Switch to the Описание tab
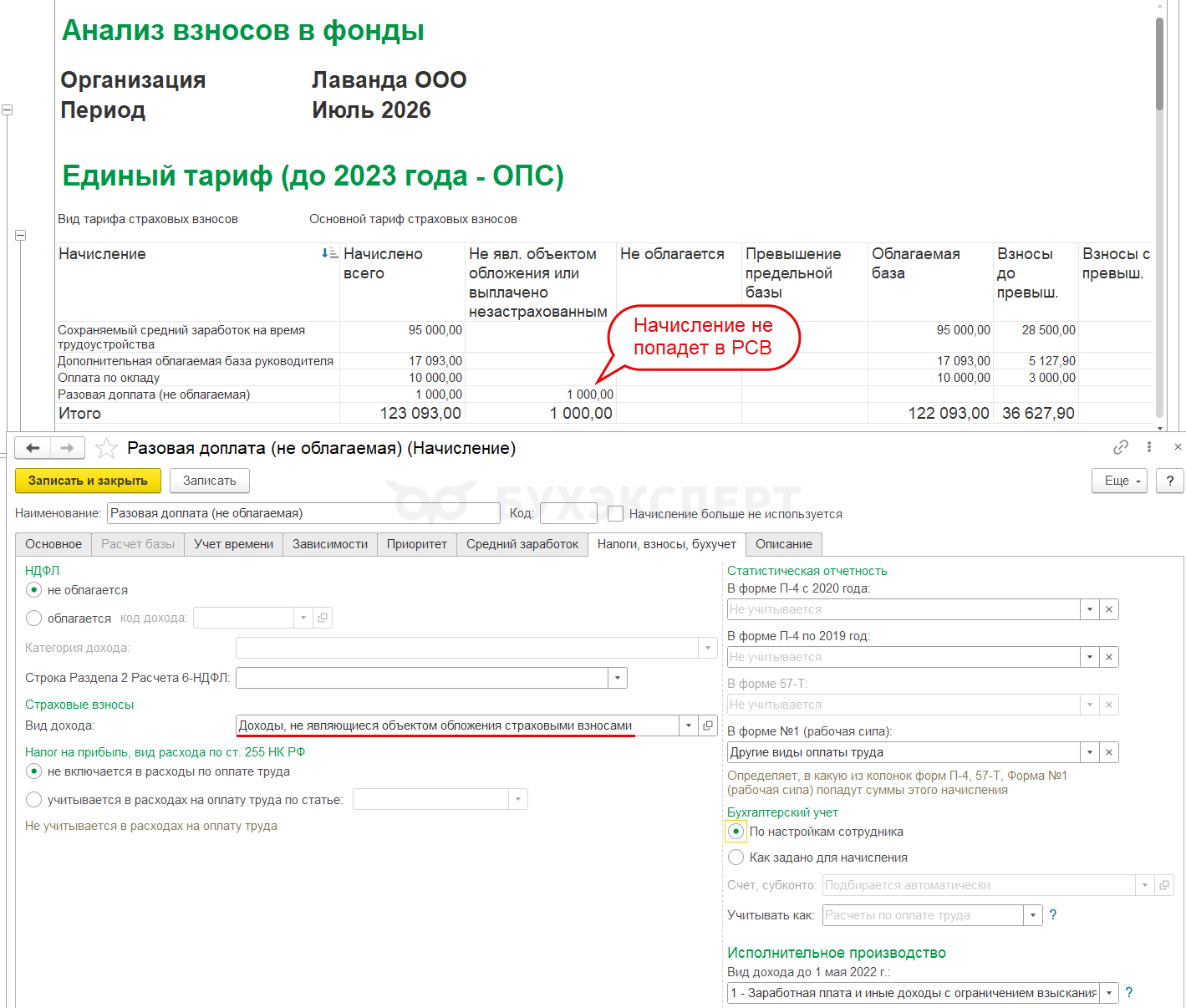The height and width of the screenshot is (1008, 1186). tap(784, 544)
